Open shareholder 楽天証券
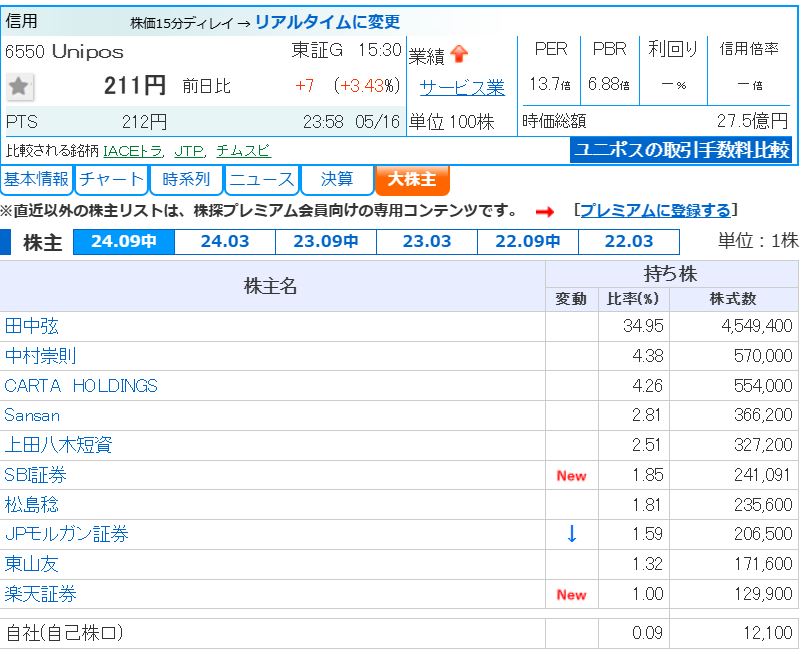This screenshot has height=654, width=809. click(x=40, y=594)
